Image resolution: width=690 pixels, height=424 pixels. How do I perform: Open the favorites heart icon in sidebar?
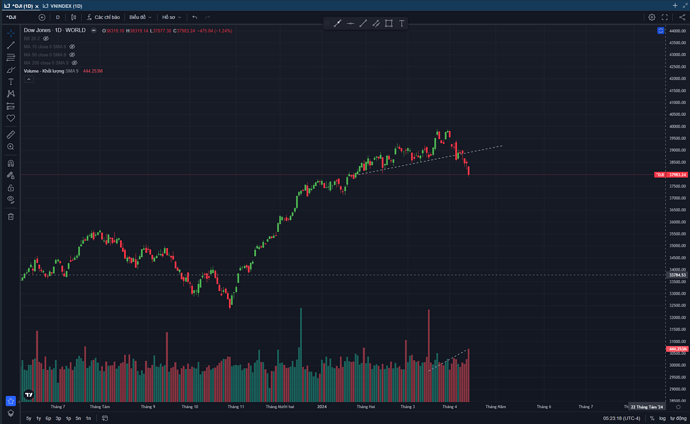pos(11,118)
